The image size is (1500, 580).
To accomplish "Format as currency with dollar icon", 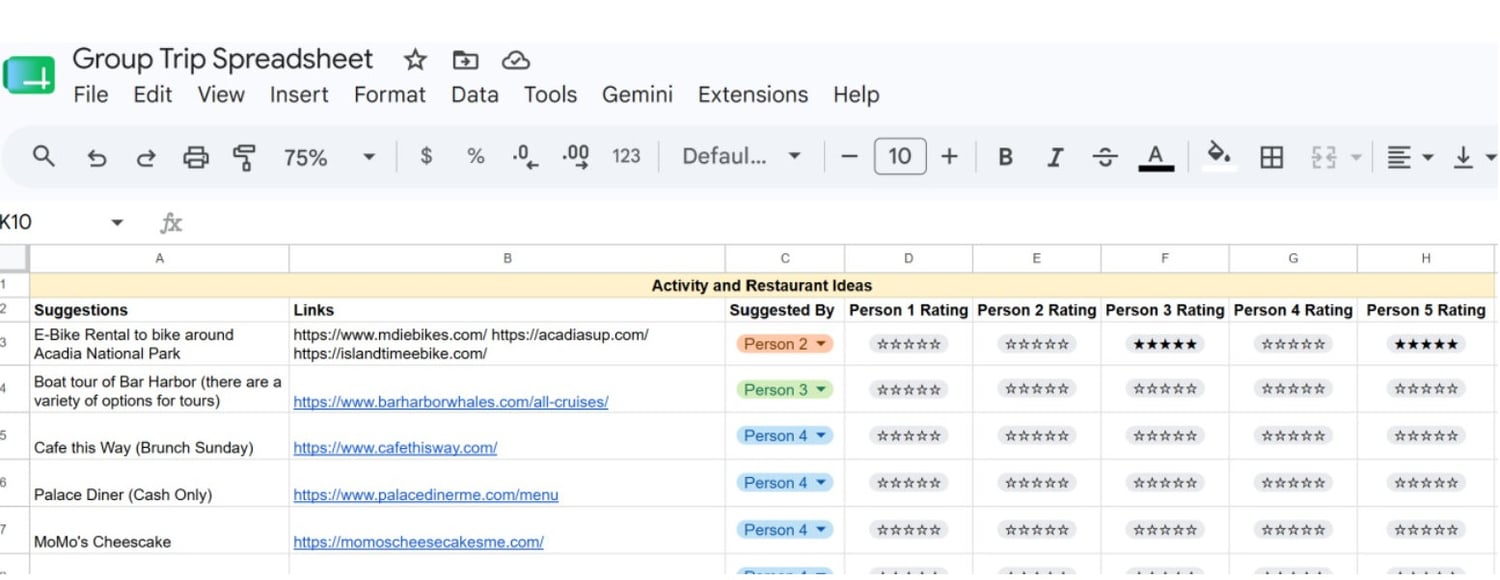I will [x=426, y=156].
